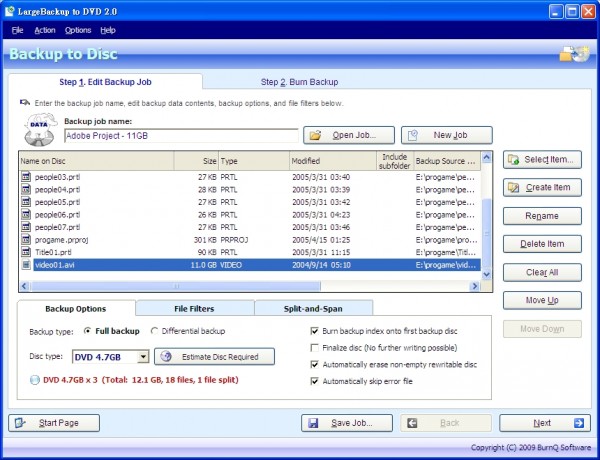This screenshot has height=460, width=600.
Task: Select the Full backup radio option
Action: tap(88, 330)
